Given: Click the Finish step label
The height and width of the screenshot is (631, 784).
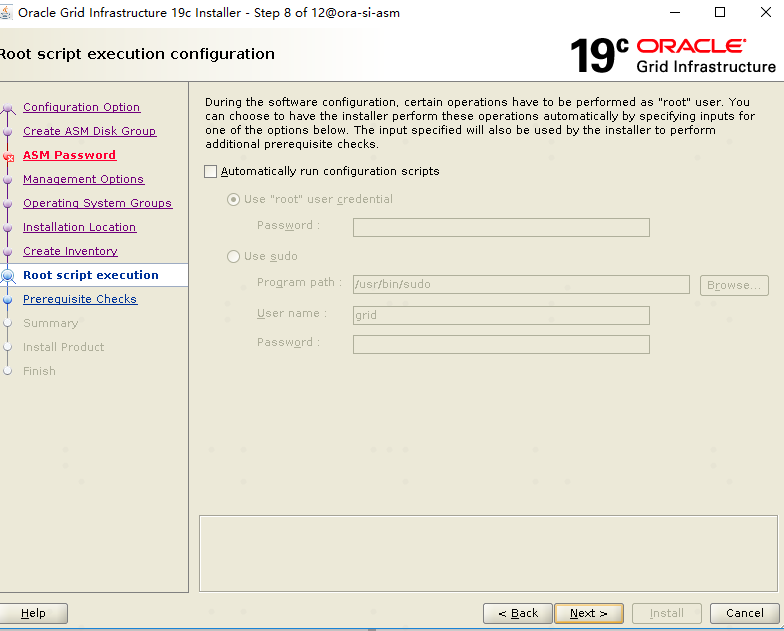Looking at the screenshot, I should point(39,371).
